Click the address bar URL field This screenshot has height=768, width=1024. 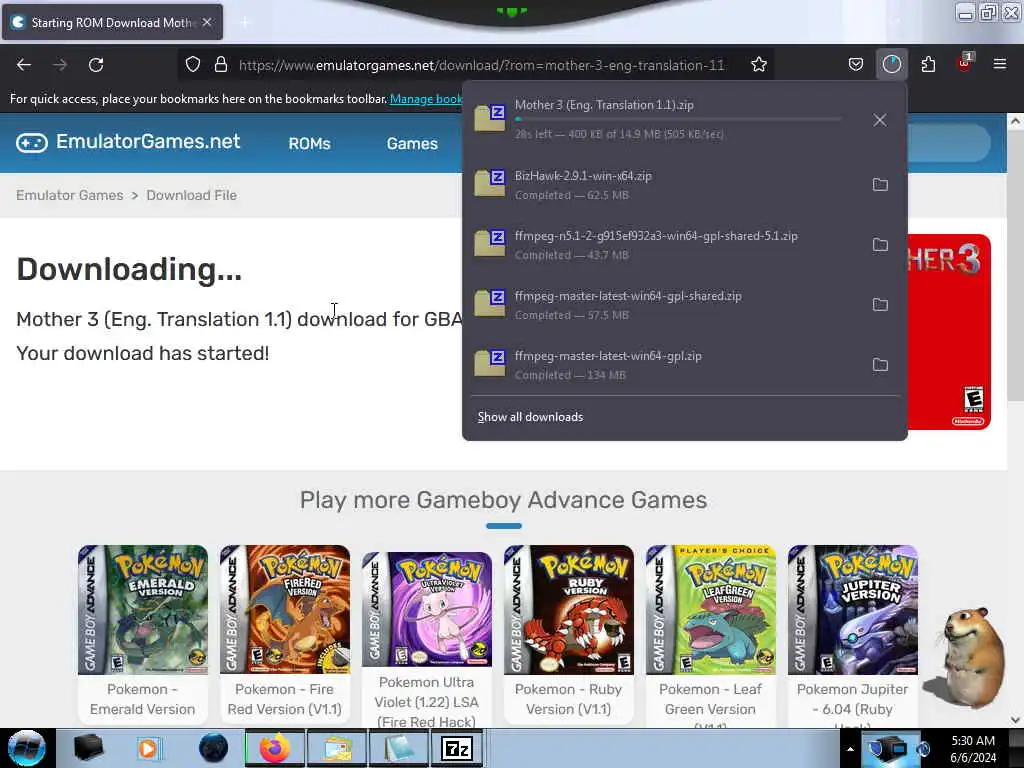click(481, 65)
